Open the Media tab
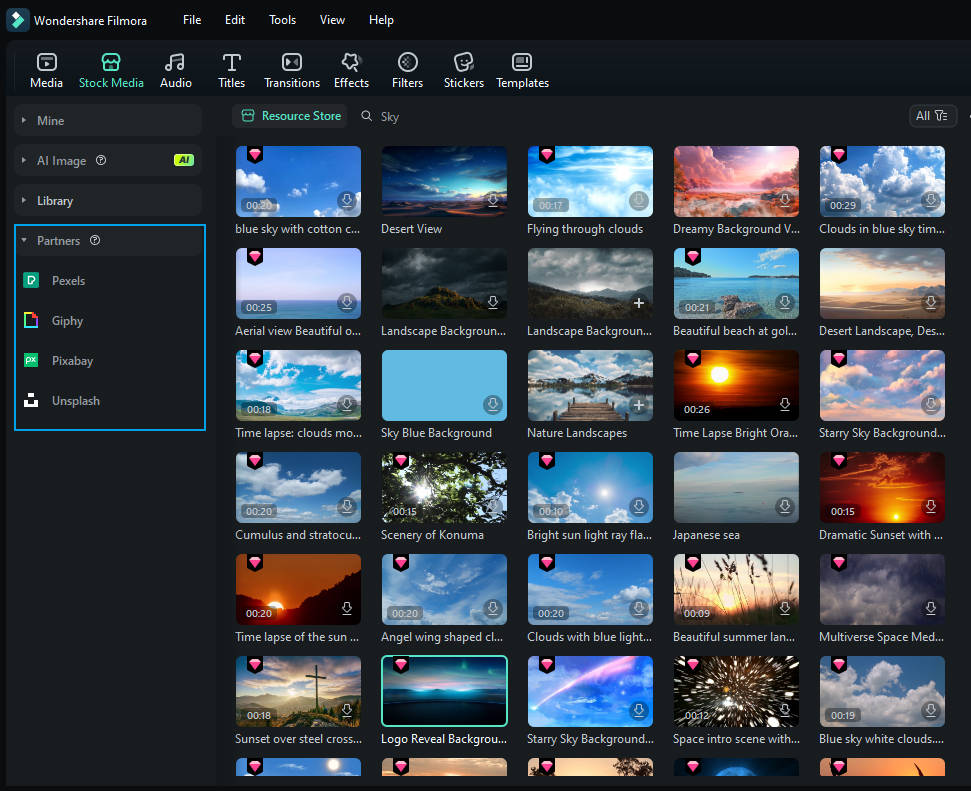 [46, 71]
